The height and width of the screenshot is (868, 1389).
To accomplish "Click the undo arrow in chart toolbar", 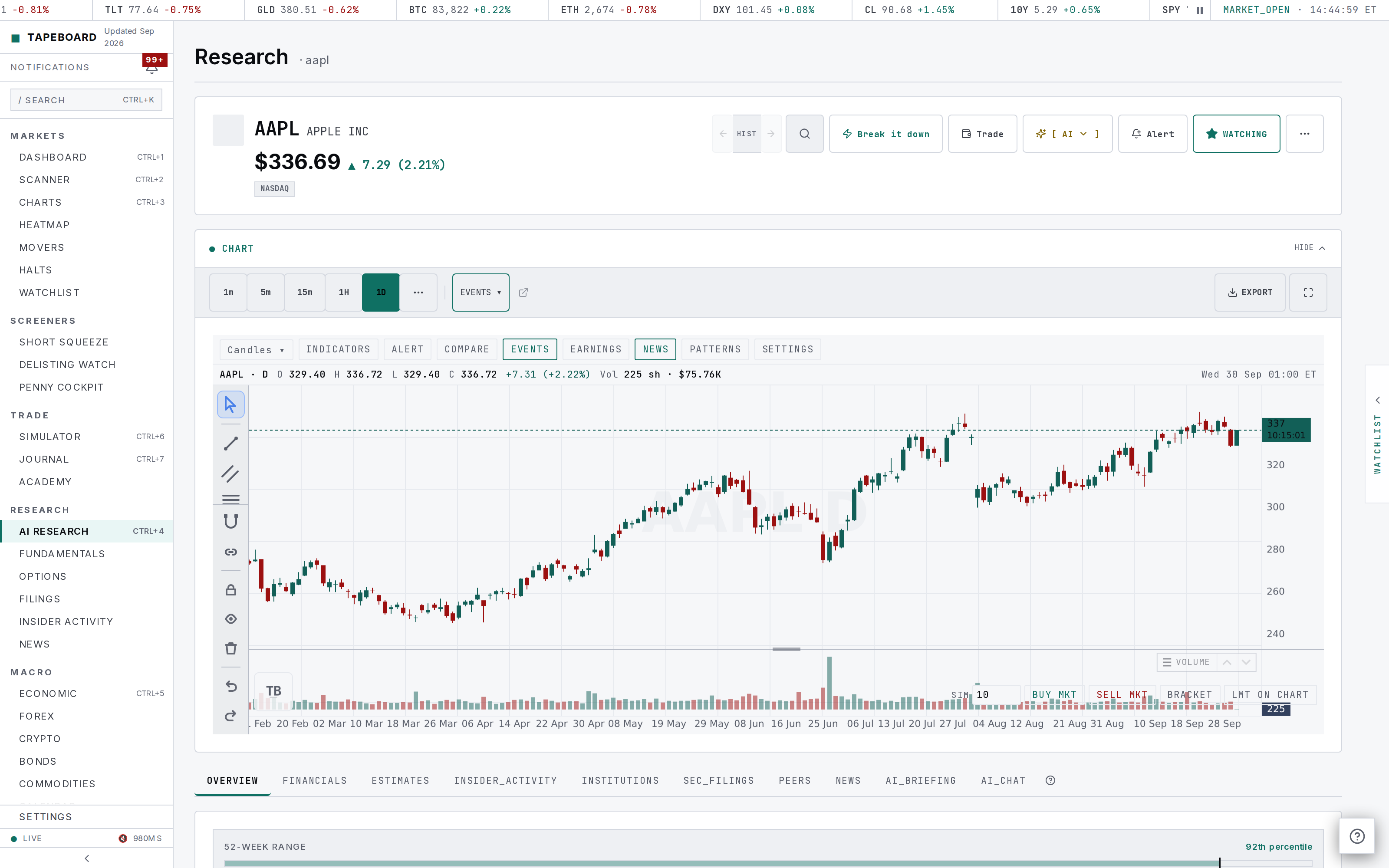I will [x=231, y=686].
